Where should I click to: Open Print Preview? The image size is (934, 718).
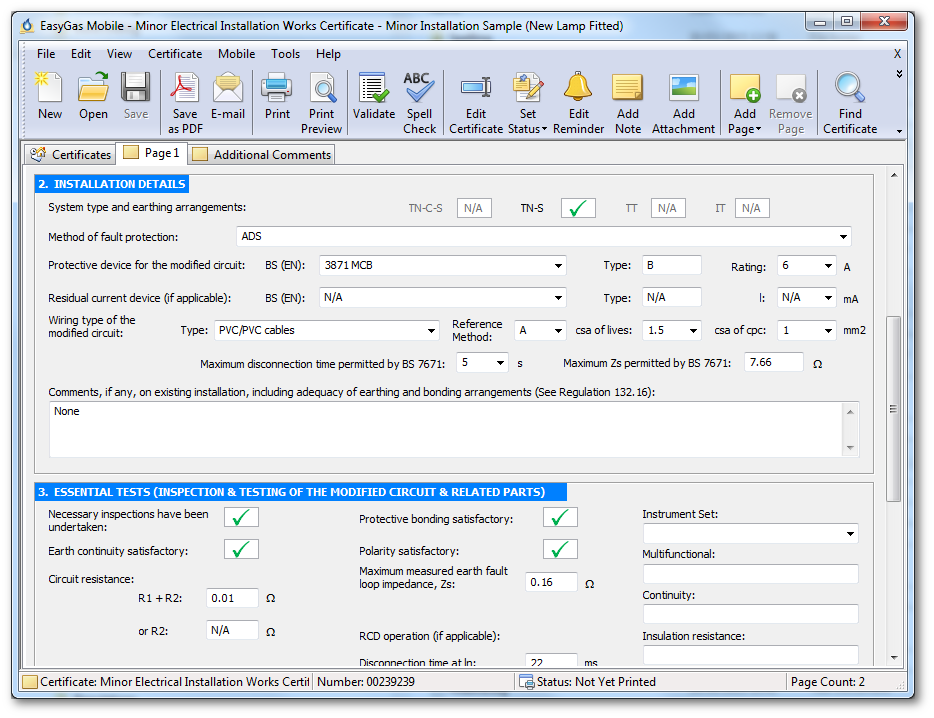(x=322, y=103)
